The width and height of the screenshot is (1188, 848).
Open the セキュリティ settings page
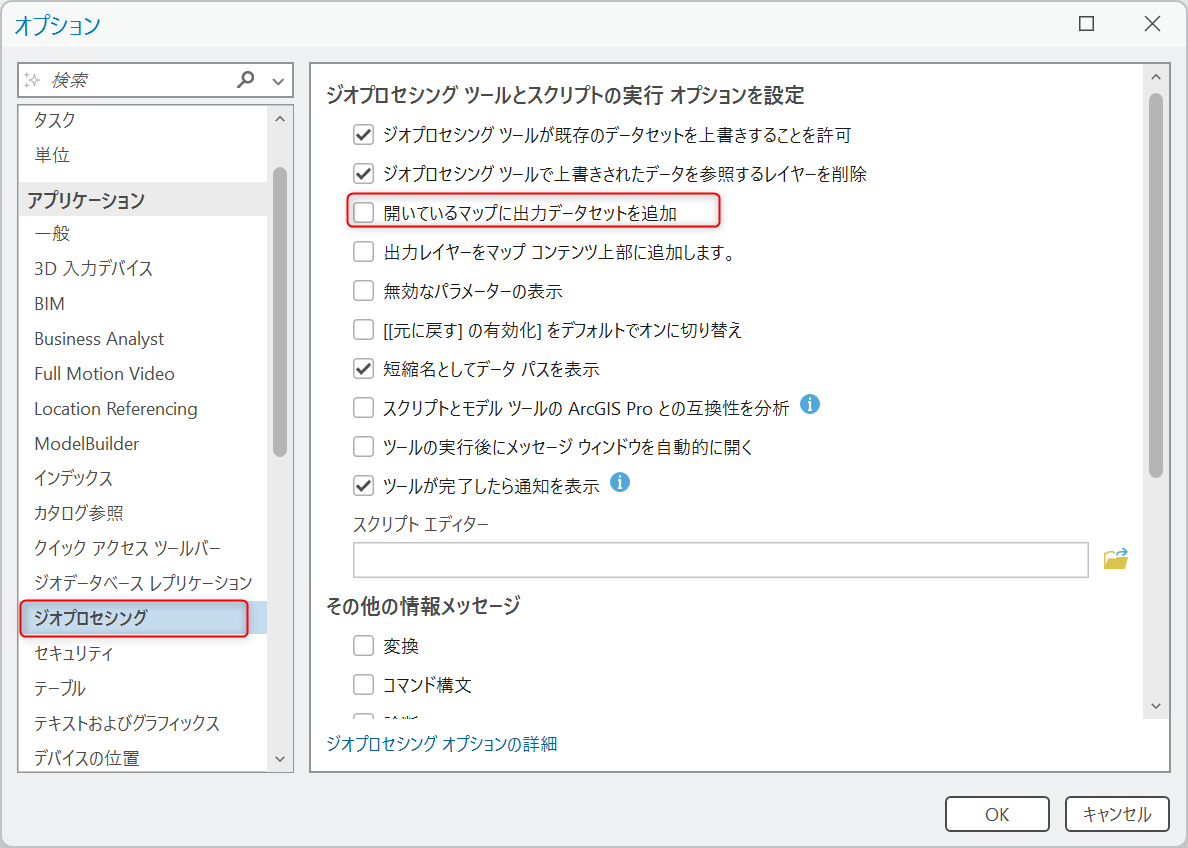pos(74,653)
